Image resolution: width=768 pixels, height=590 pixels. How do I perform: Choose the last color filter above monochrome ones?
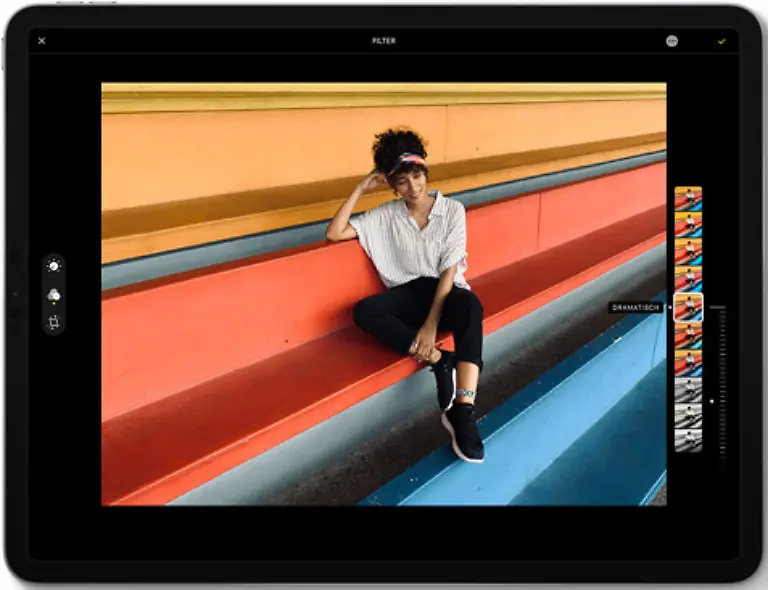pos(688,363)
